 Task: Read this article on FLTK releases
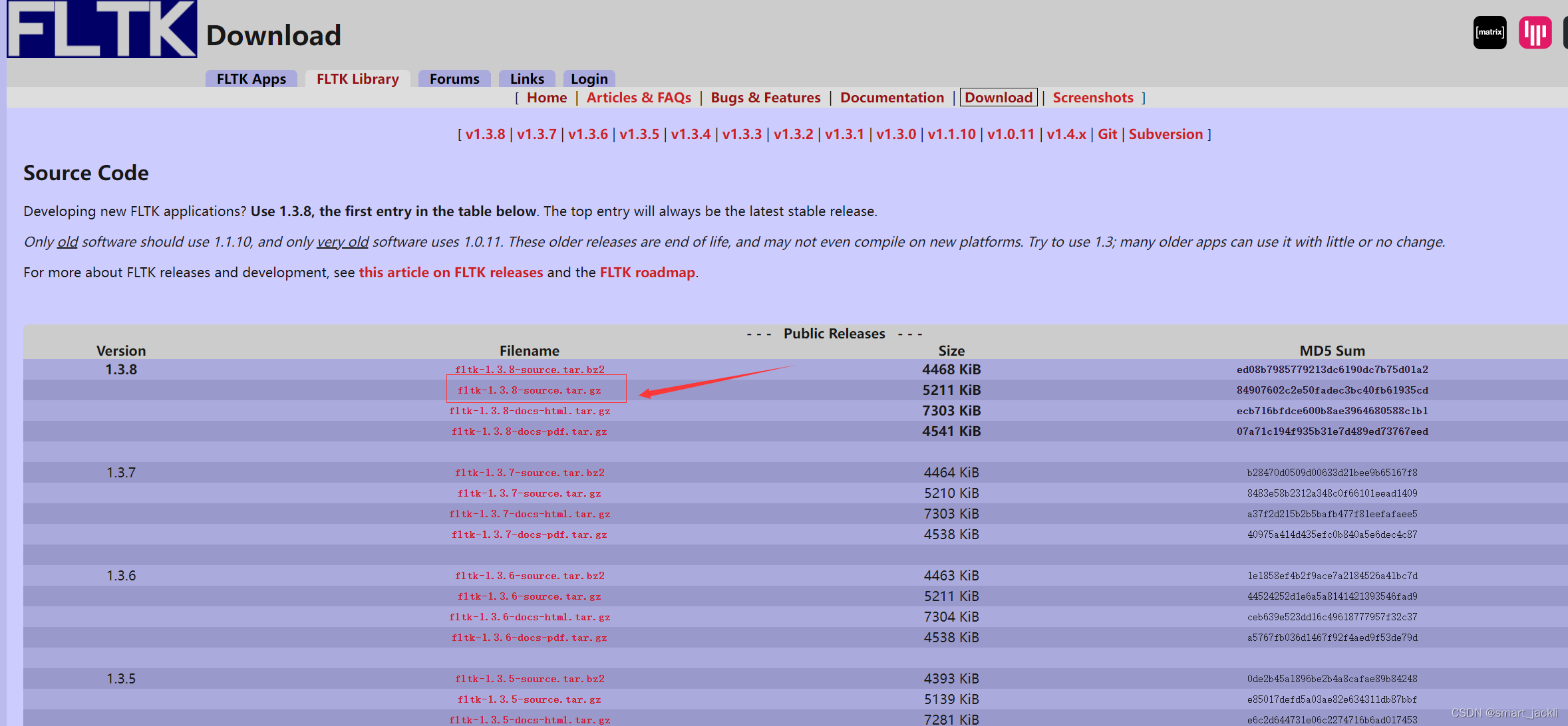pos(450,273)
